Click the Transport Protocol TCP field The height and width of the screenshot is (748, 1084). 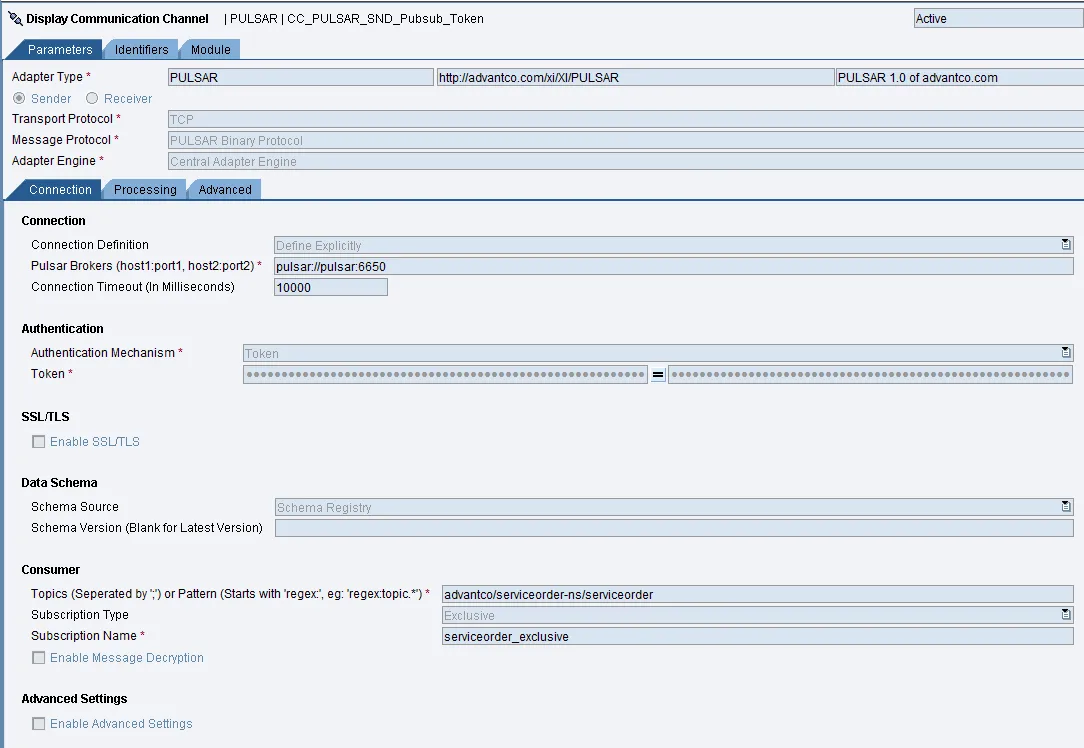click(x=626, y=120)
